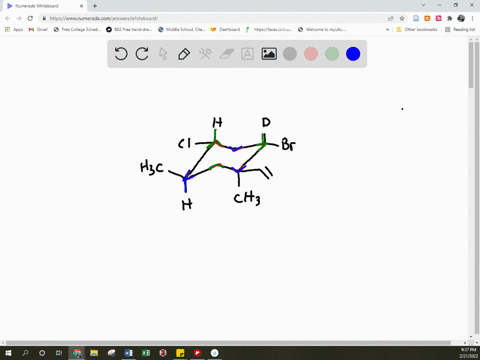This screenshot has width=480, height=360.
Task: Open the Windows Start menu
Action: coord(8,353)
